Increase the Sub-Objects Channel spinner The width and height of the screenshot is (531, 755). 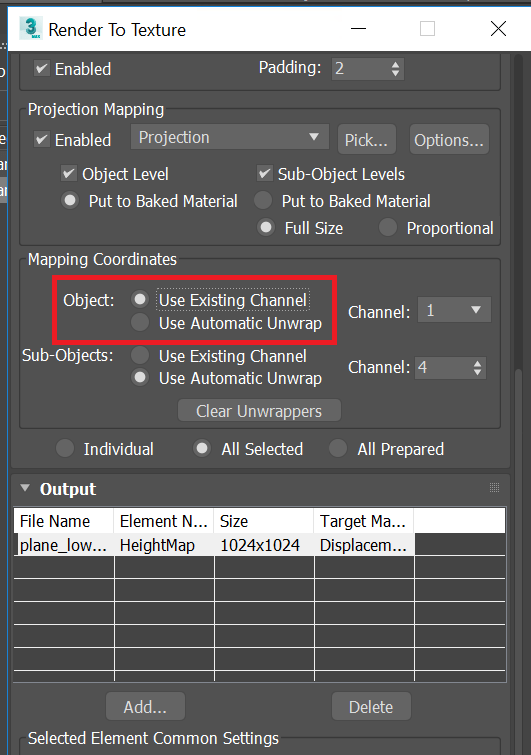477,363
